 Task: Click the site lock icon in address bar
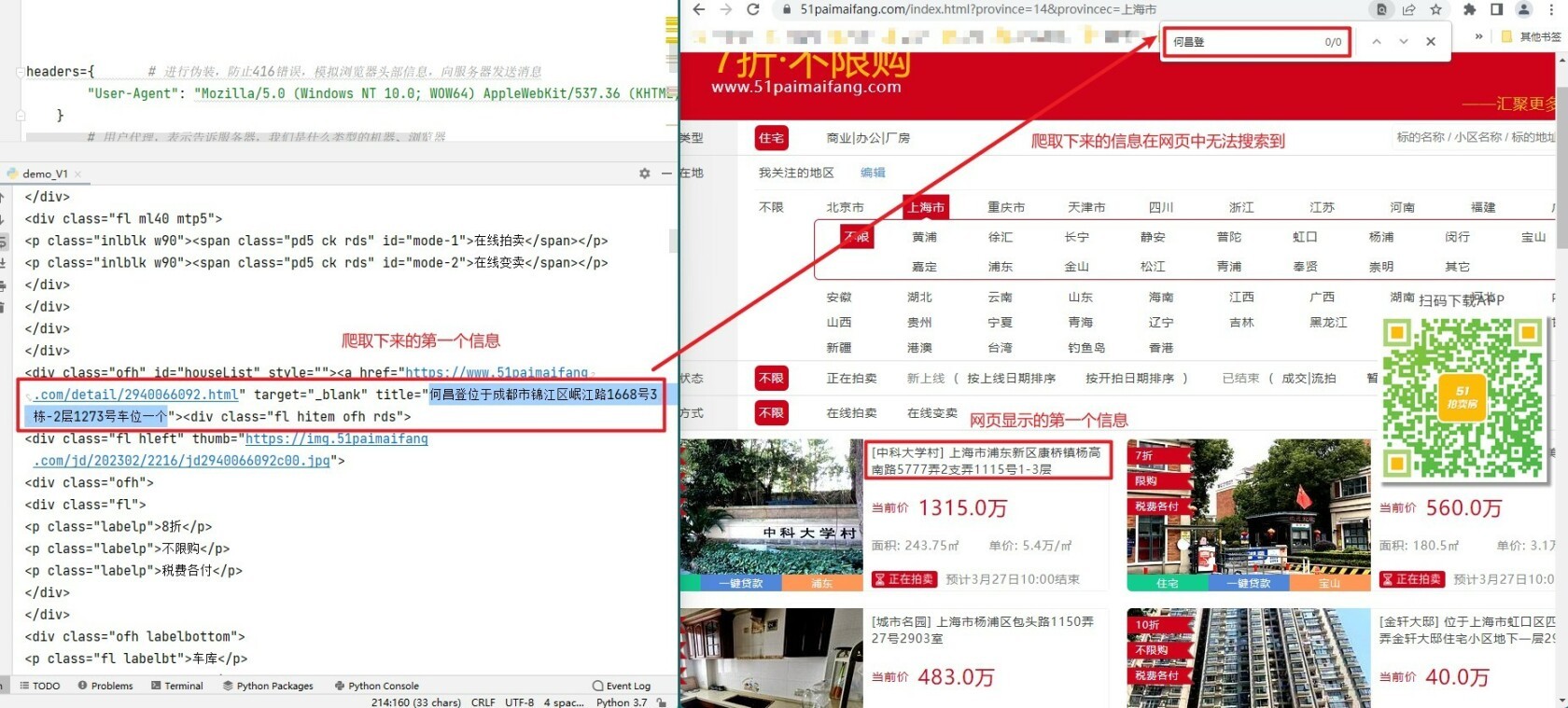point(787,9)
